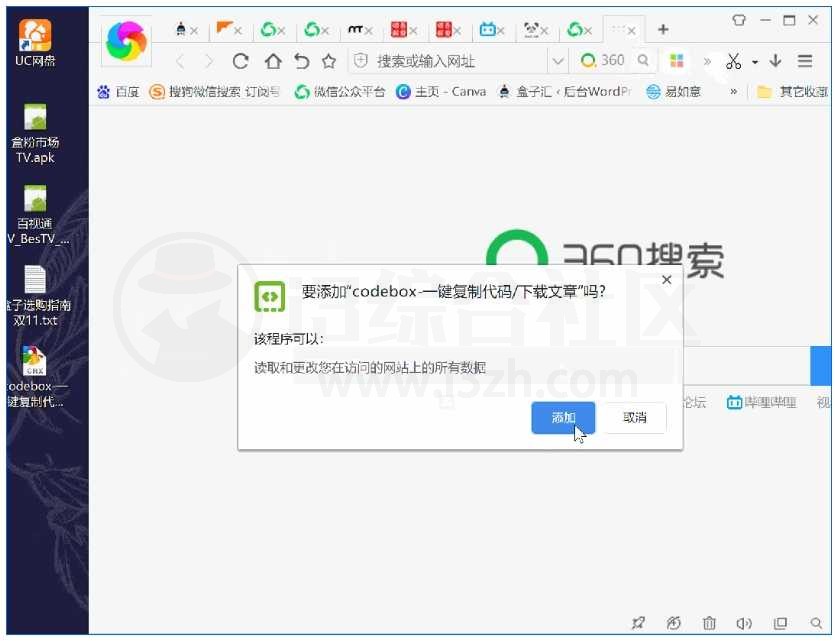
Task: Close the currently active blank tab
Action: [x=632, y=31]
